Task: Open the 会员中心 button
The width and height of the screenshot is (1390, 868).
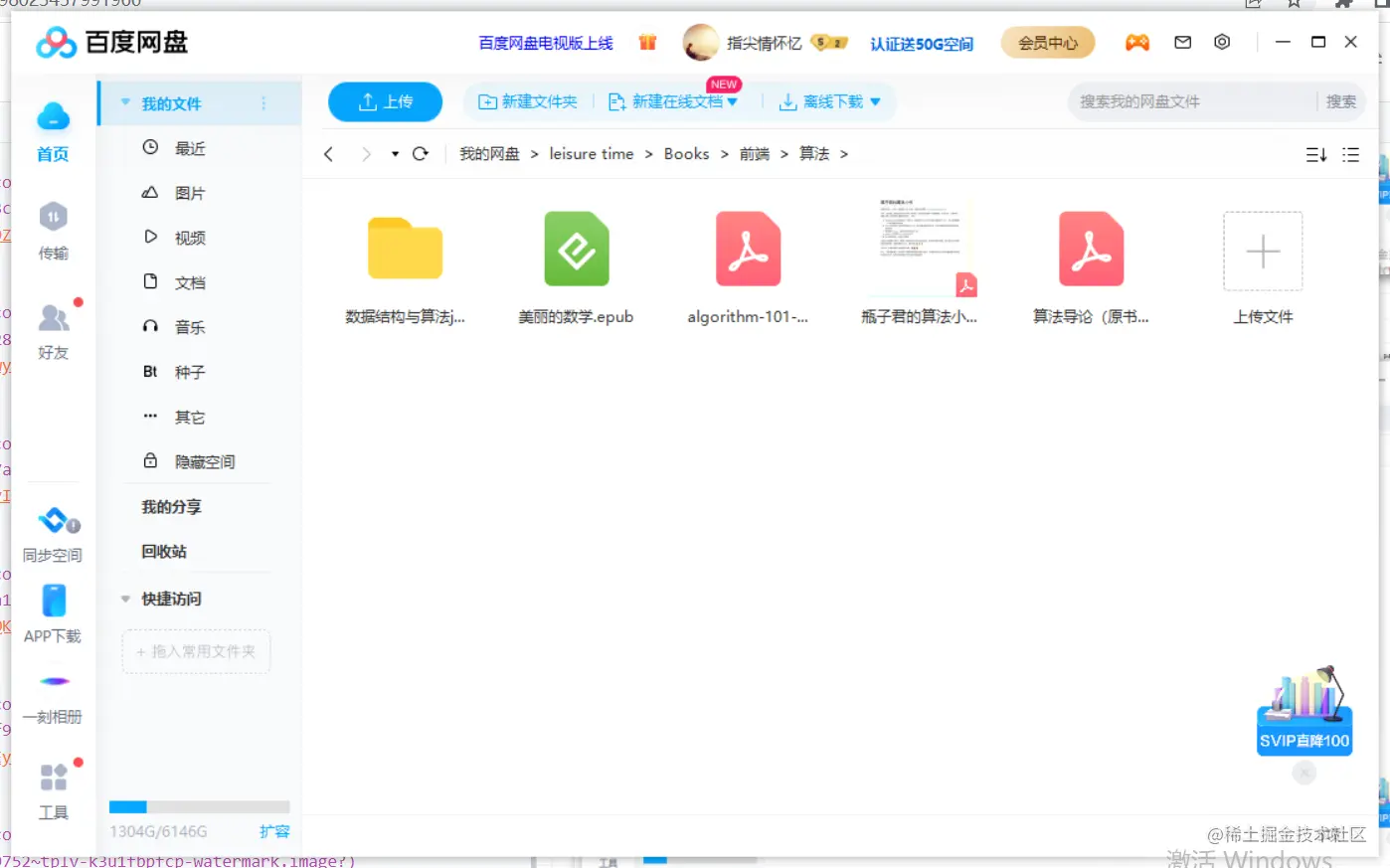Action: click(1048, 43)
